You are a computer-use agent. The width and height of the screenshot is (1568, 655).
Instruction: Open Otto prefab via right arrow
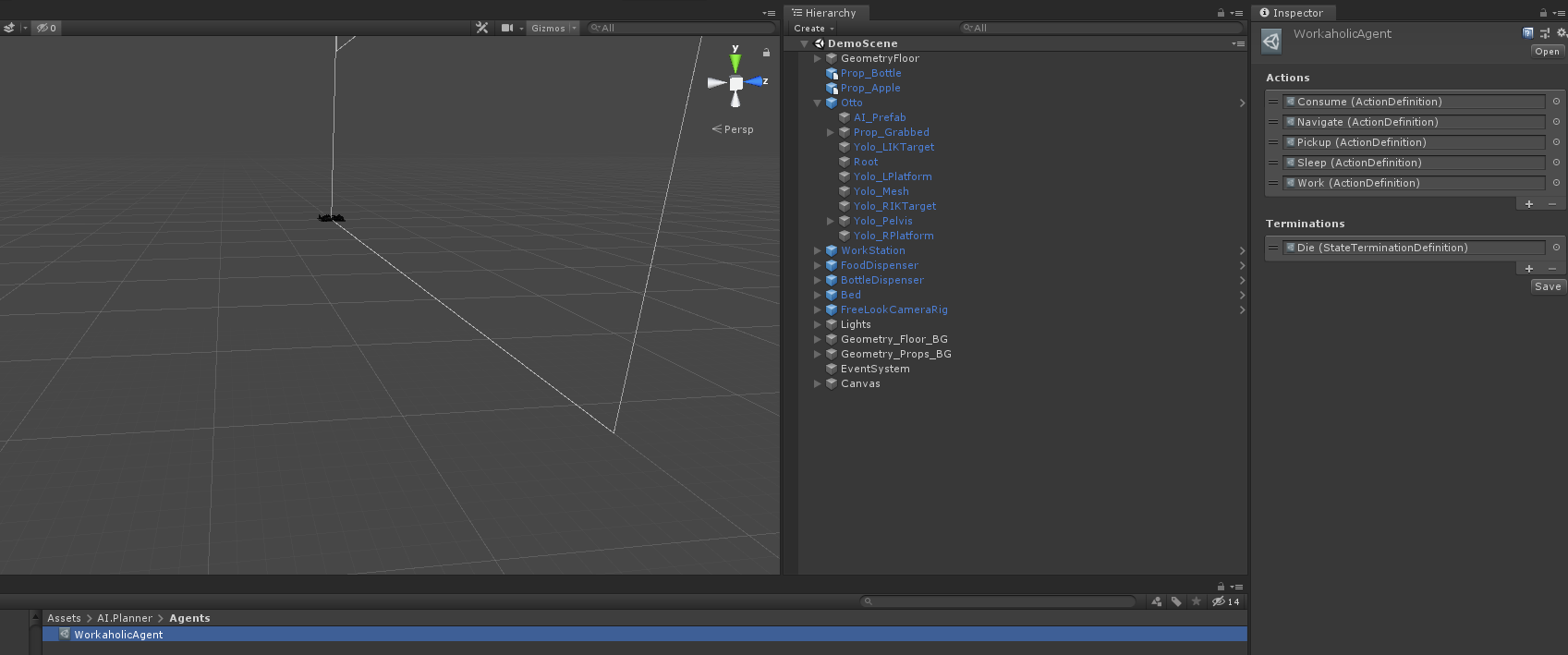1242,103
